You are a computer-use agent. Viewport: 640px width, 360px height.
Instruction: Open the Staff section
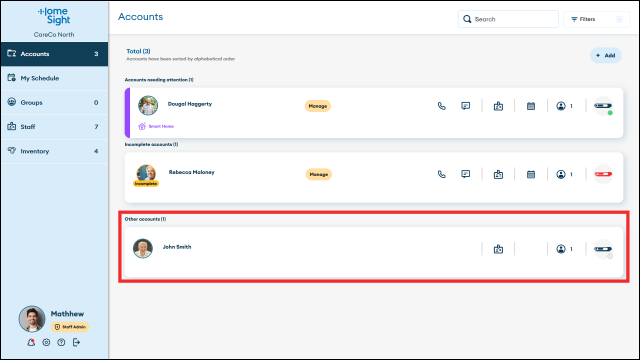click(x=54, y=127)
